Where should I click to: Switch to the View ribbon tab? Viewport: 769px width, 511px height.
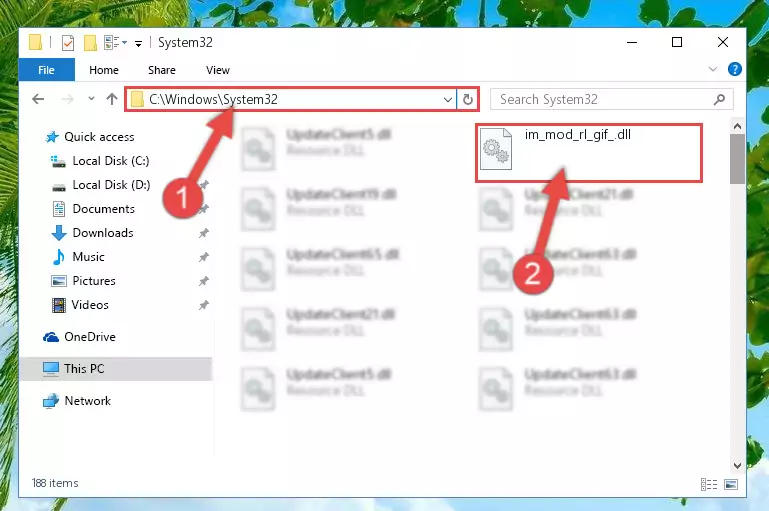(218, 70)
